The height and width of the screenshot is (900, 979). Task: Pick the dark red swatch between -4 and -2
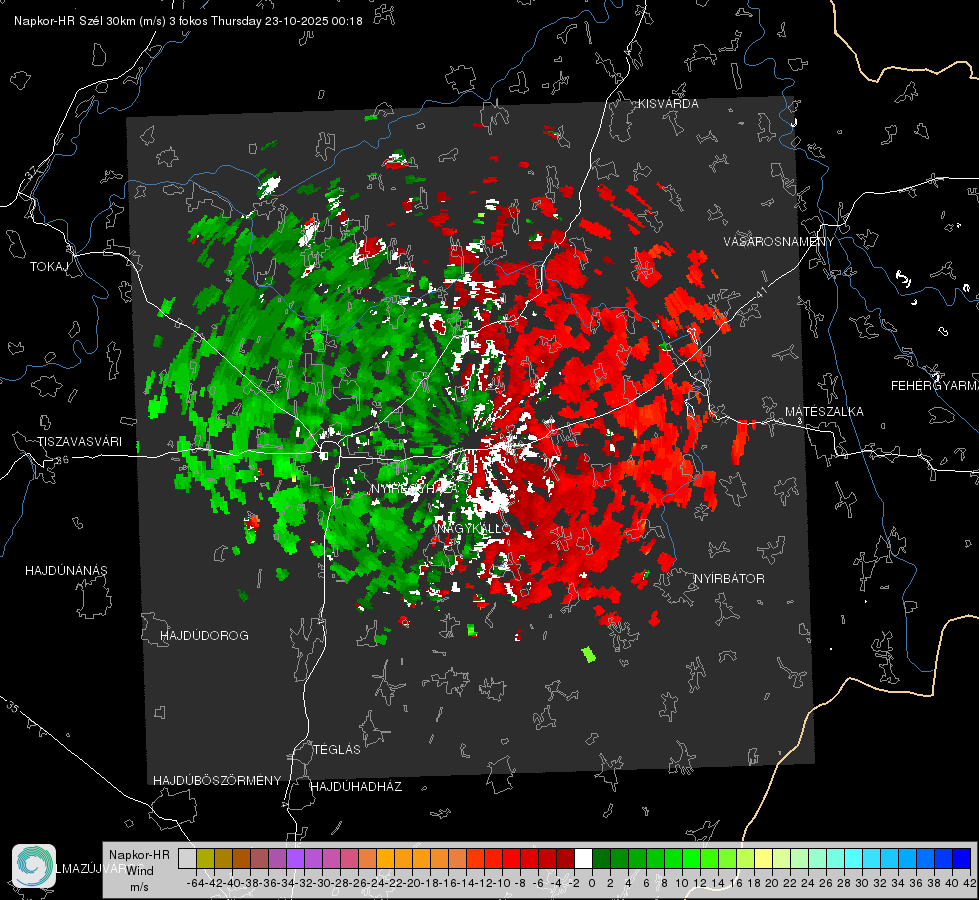(x=565, y=858)
